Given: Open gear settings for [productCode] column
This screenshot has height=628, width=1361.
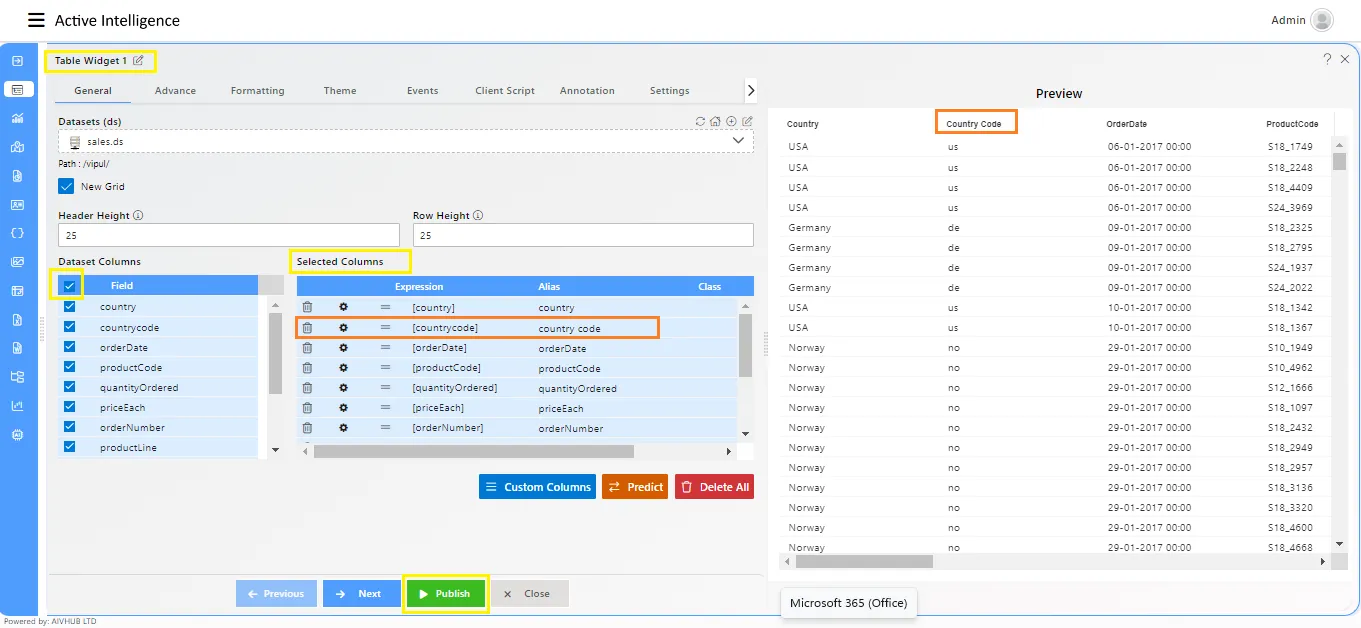Looking at the screenshot, I should pos(343,368).
